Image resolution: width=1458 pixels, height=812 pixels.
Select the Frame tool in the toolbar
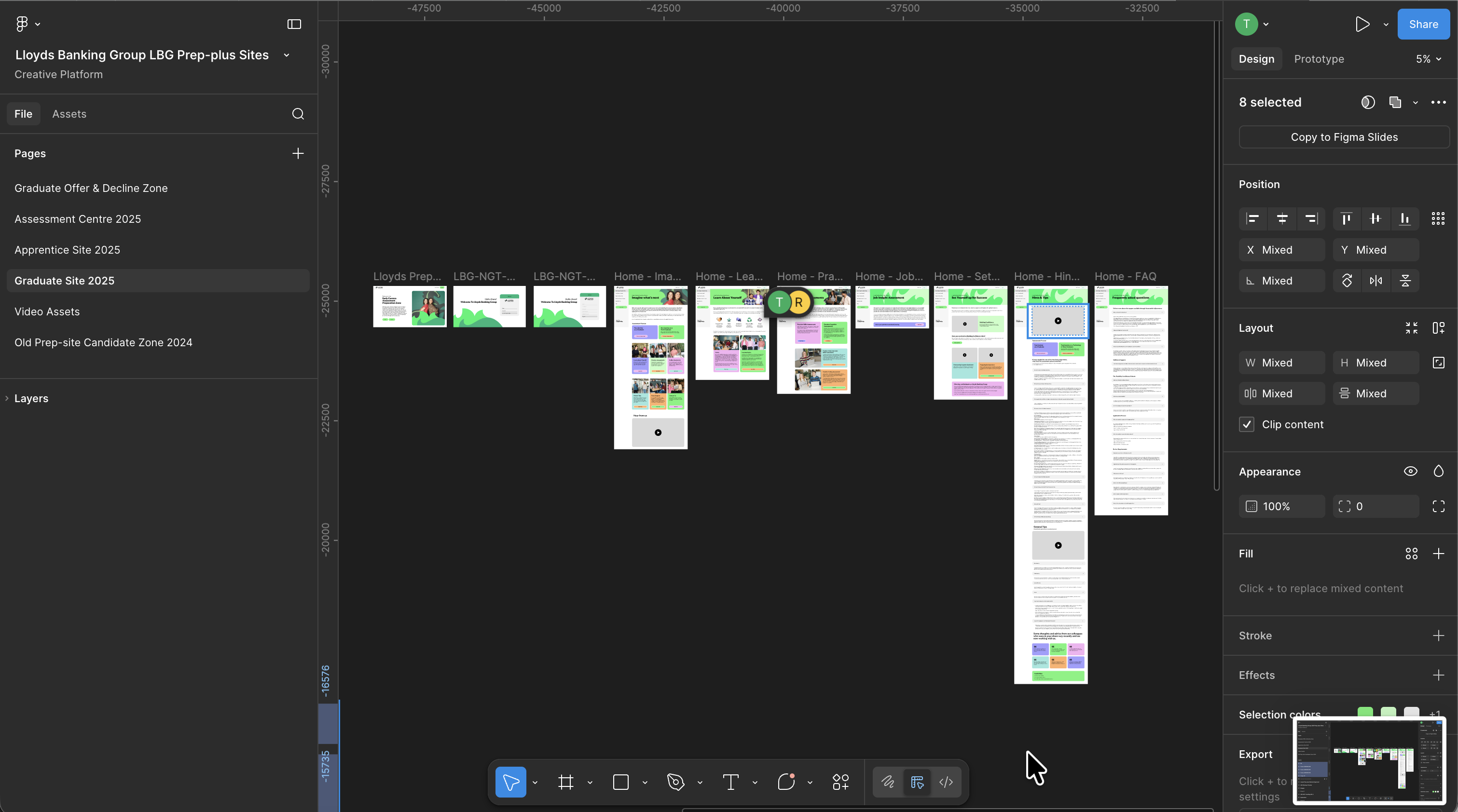[x=565, y=782]
